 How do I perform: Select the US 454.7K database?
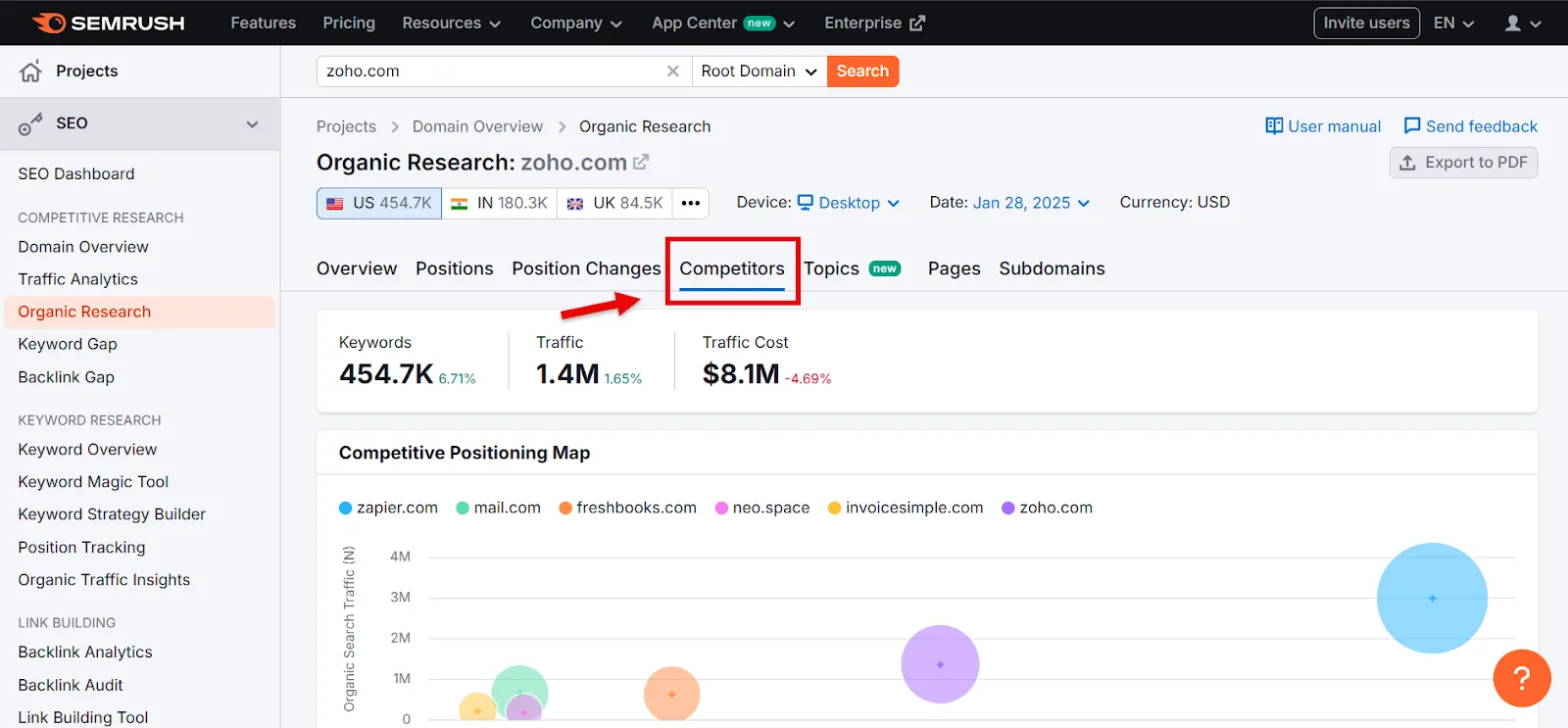[x=379, y=203]
